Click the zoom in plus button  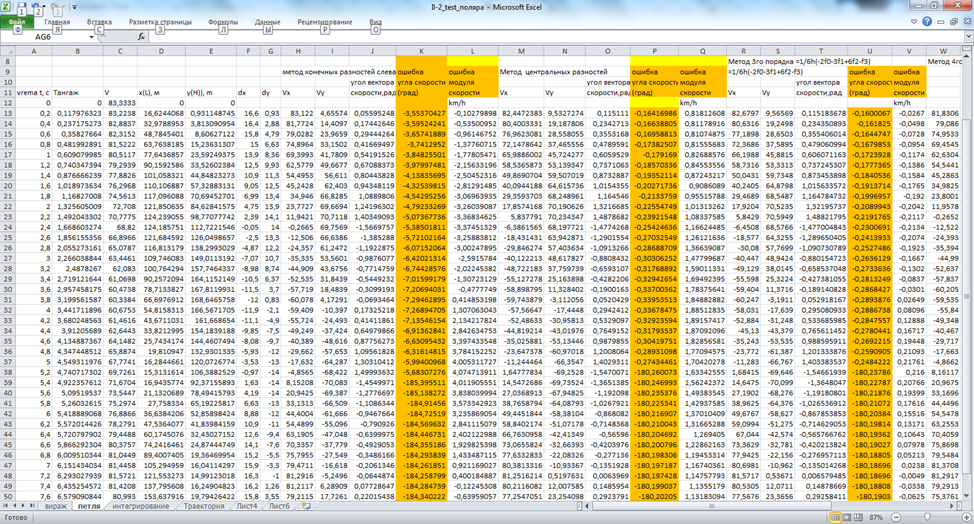pyautogui.click(x=966, y=517)
